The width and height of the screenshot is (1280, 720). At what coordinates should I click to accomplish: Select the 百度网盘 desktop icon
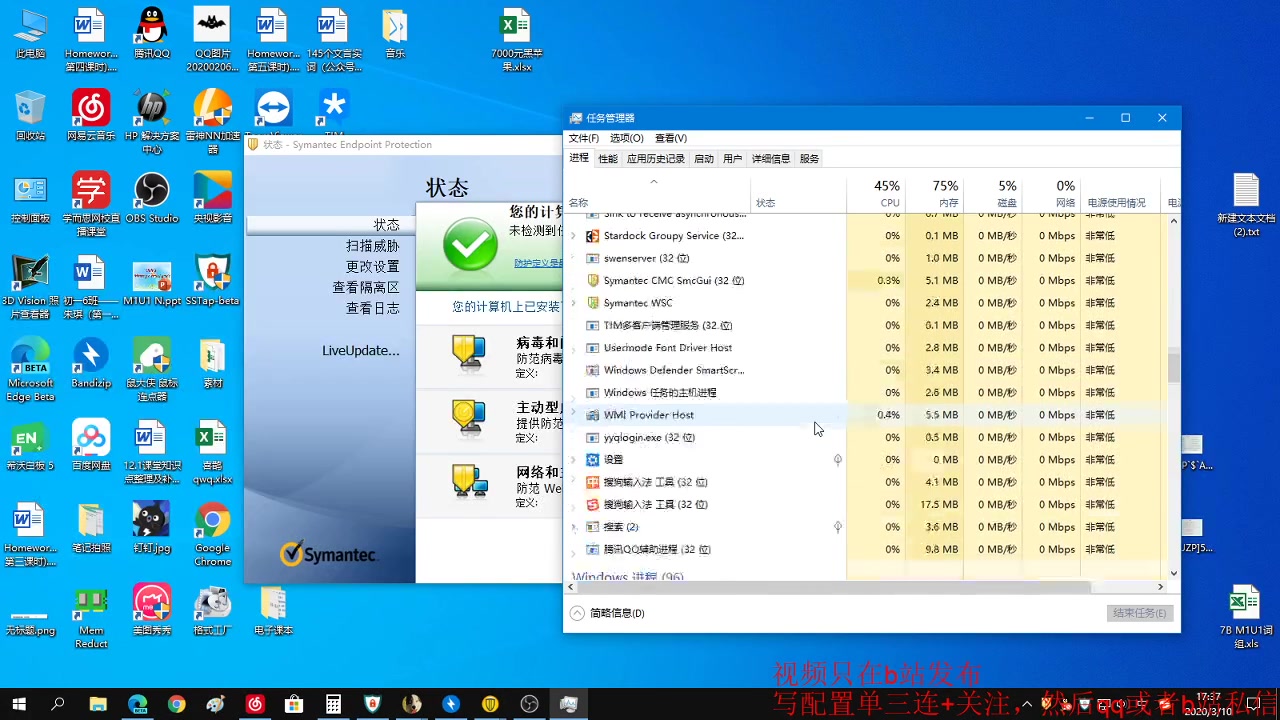(x=91, y=444)
